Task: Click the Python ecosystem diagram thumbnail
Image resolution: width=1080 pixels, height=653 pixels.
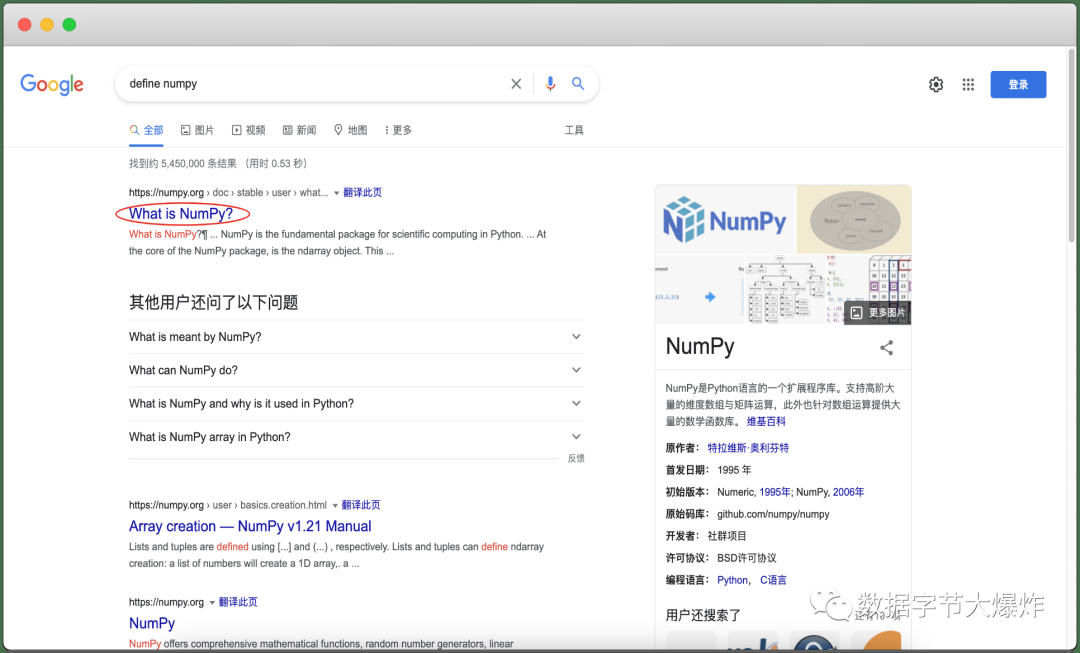Action: coord(854,220)
